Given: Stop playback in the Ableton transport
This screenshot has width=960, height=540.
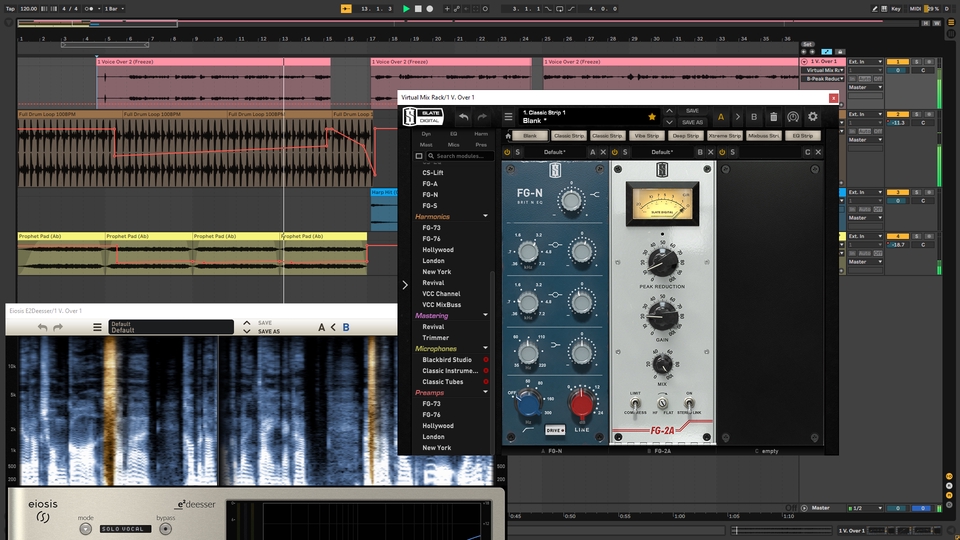Looking at the screenshot, I should pyautogui.click(x=418, y=9).
